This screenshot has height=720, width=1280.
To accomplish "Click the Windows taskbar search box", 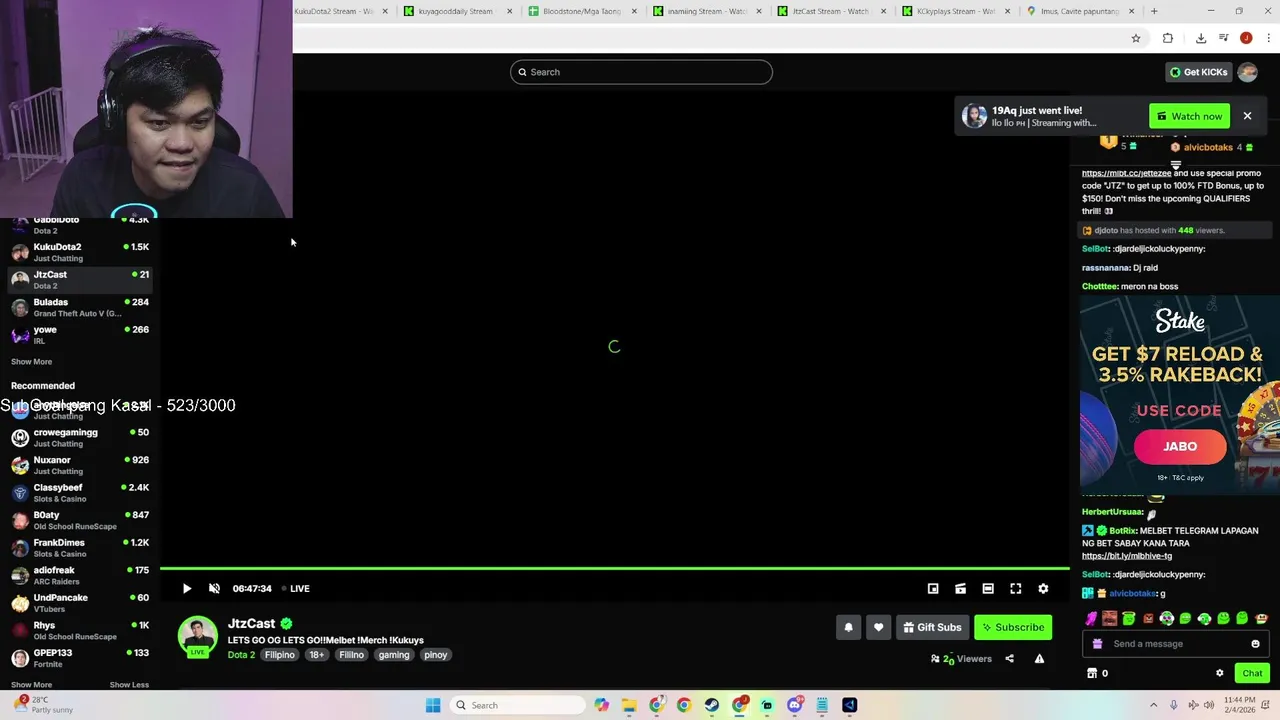I will (x=516, y=705).
